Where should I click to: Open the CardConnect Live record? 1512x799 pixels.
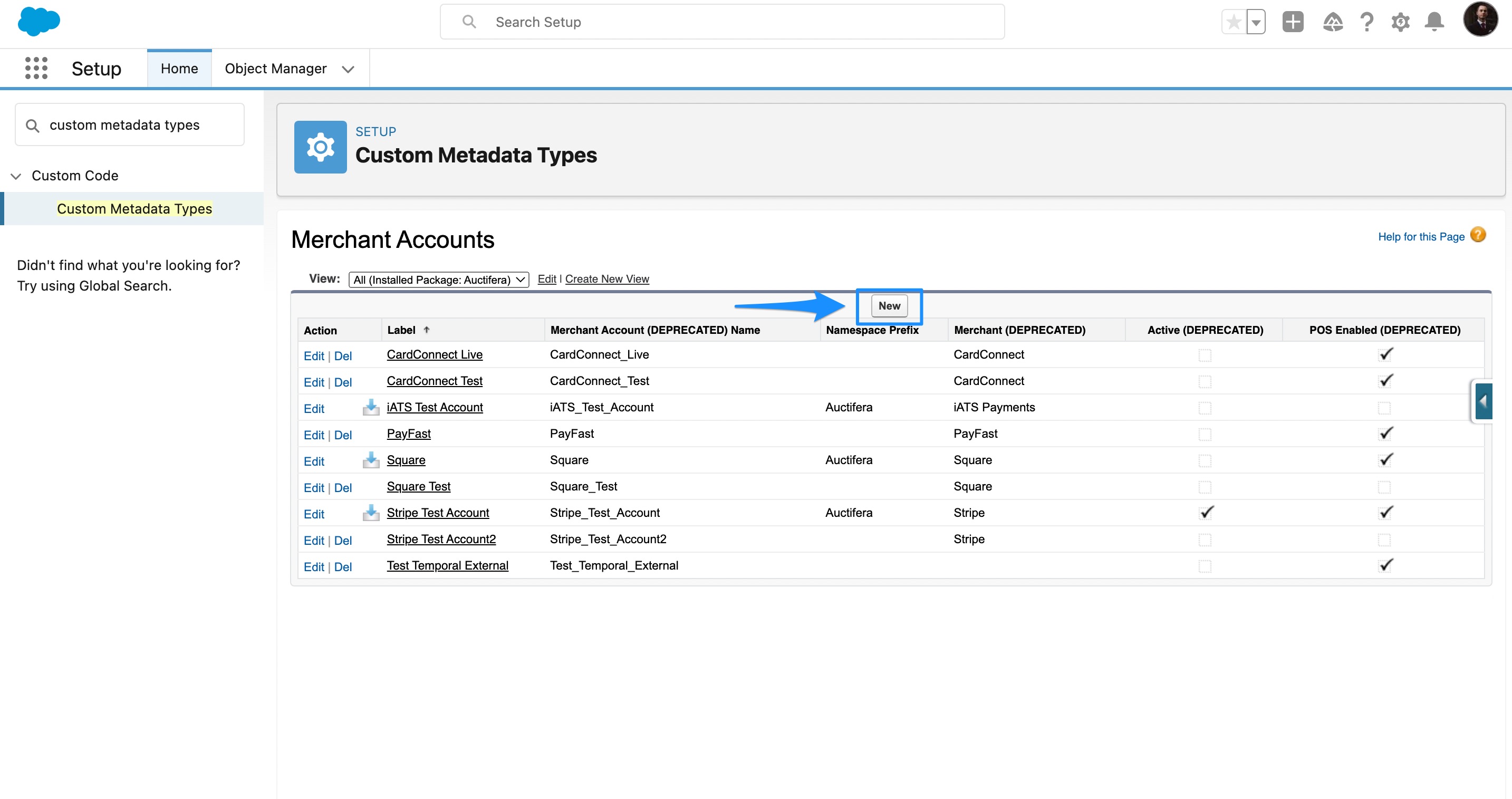[x=435, y=354]
